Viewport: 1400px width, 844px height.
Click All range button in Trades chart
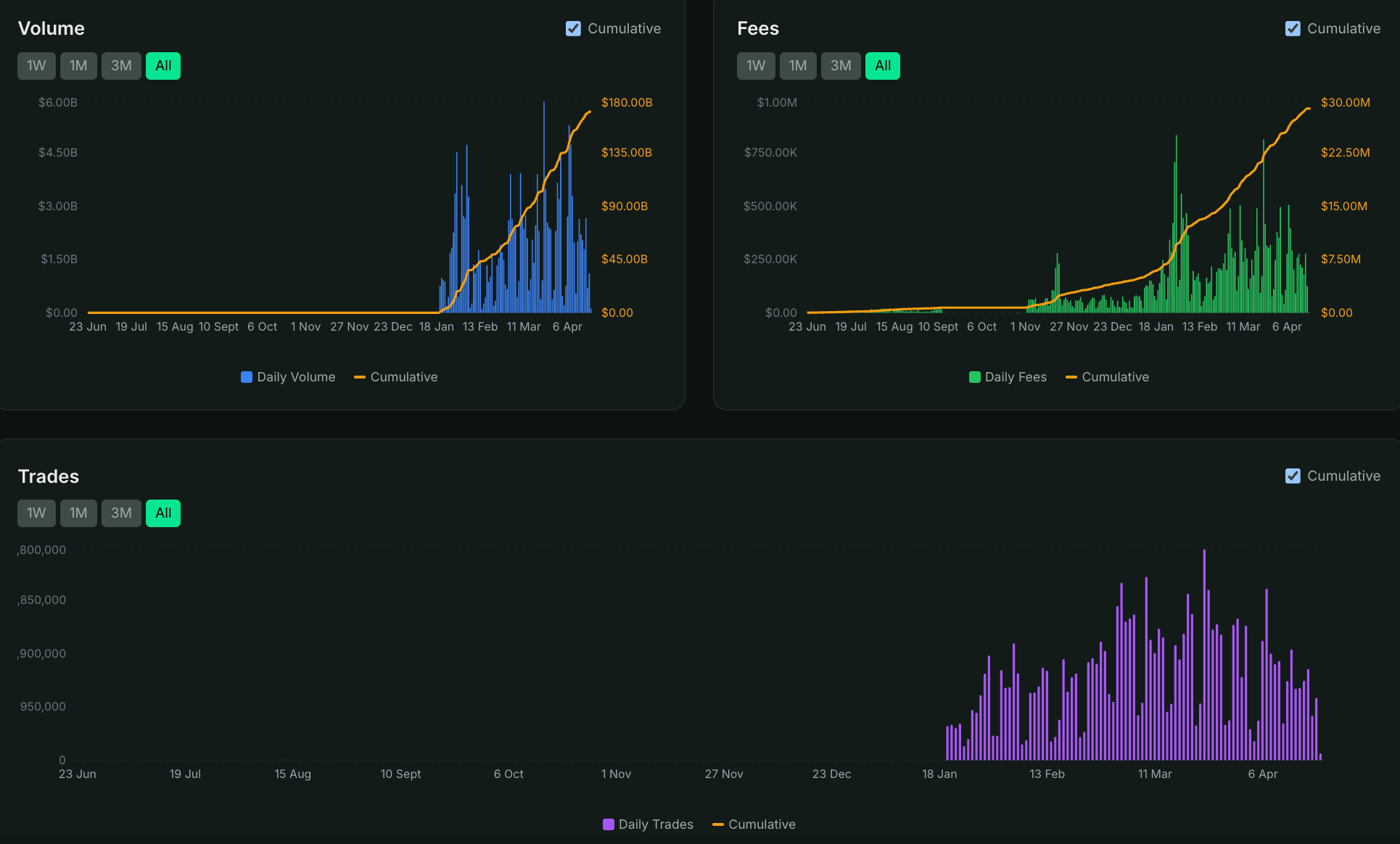click(163, 513)
